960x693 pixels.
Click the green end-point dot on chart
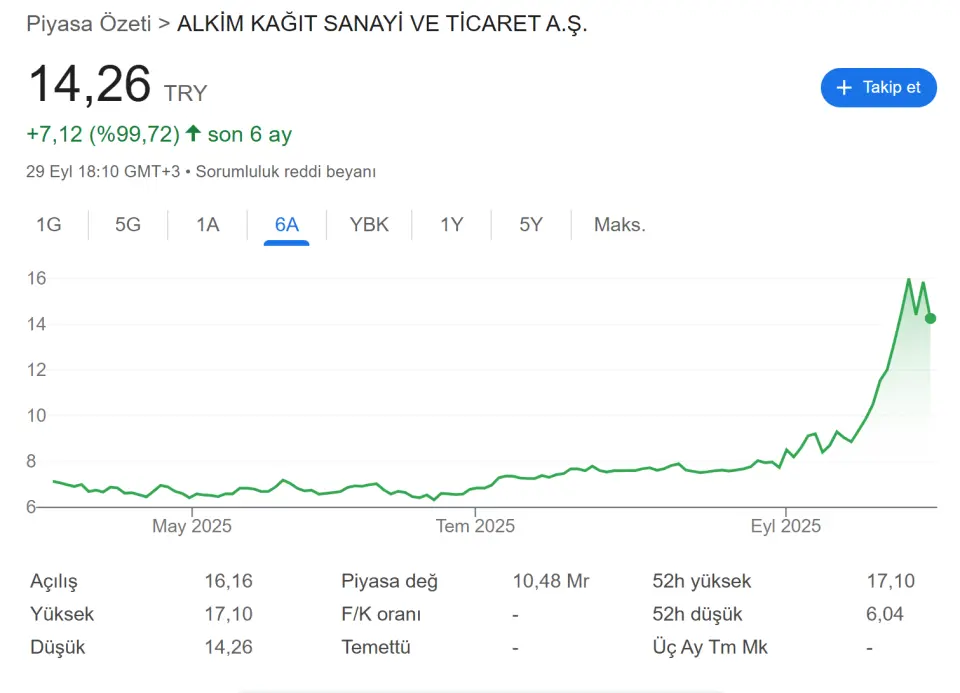(930, 318)
